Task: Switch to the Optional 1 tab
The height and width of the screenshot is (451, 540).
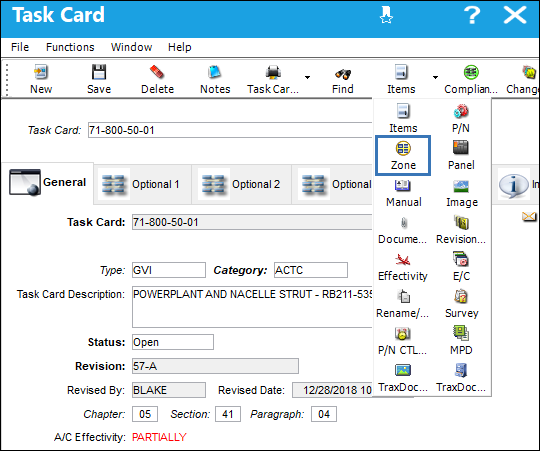Action: (142, 184)
